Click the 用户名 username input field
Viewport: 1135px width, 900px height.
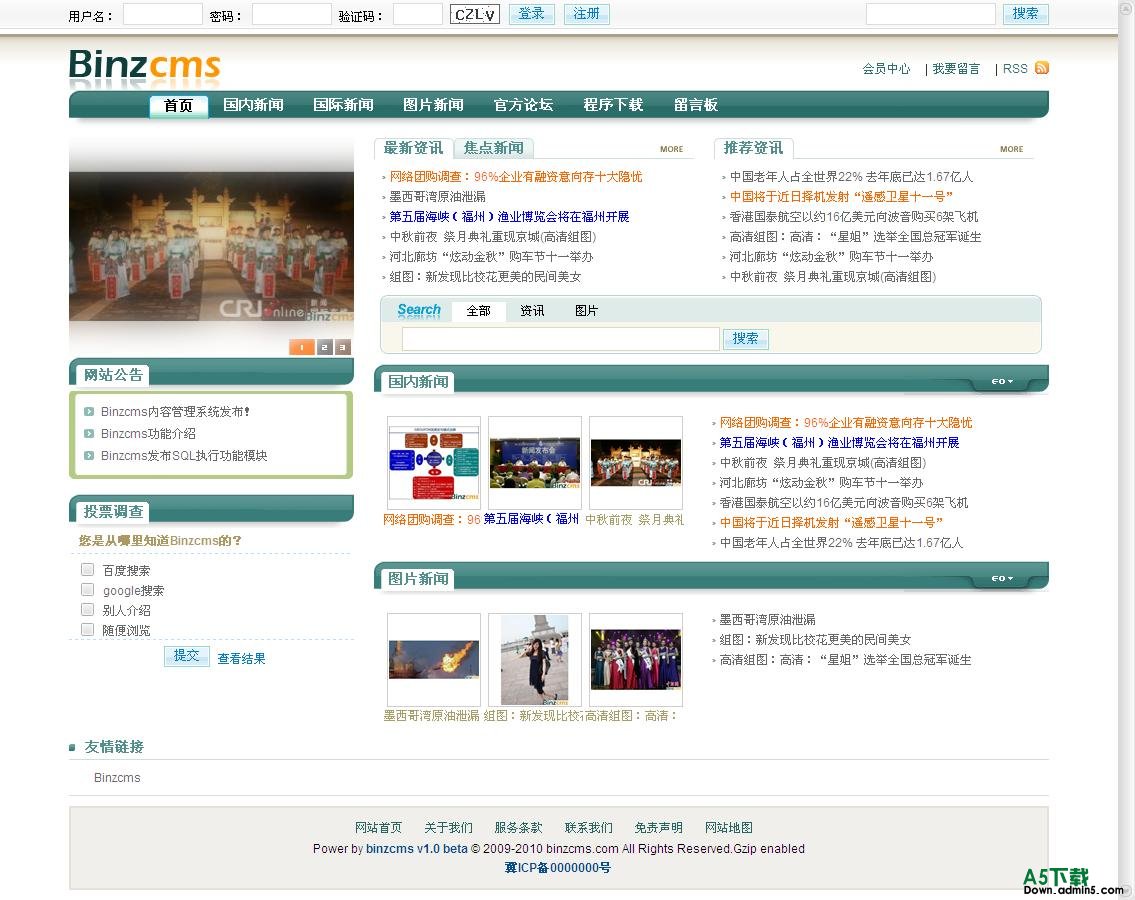coord(162,14)
